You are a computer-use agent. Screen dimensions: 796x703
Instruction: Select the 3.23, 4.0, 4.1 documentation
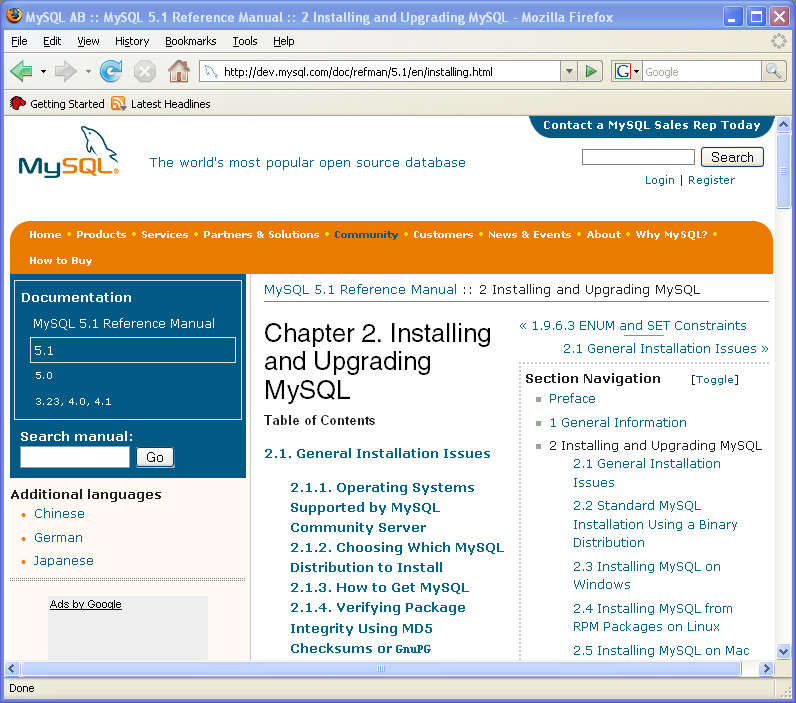(73, 401)
